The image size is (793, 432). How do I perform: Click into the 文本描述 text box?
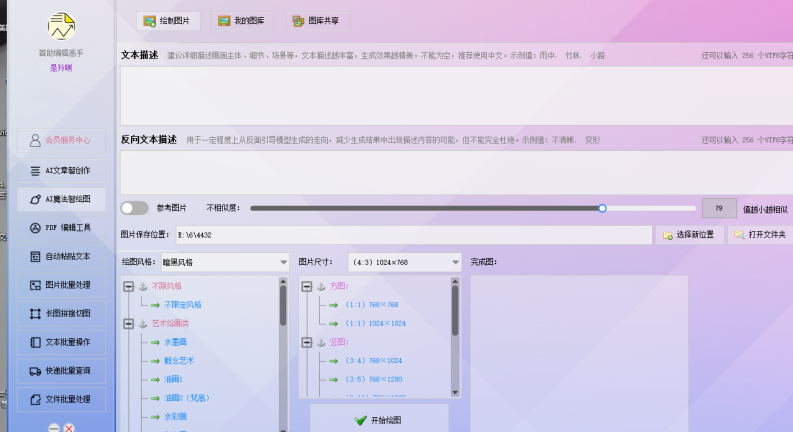(x=456, y=96)
